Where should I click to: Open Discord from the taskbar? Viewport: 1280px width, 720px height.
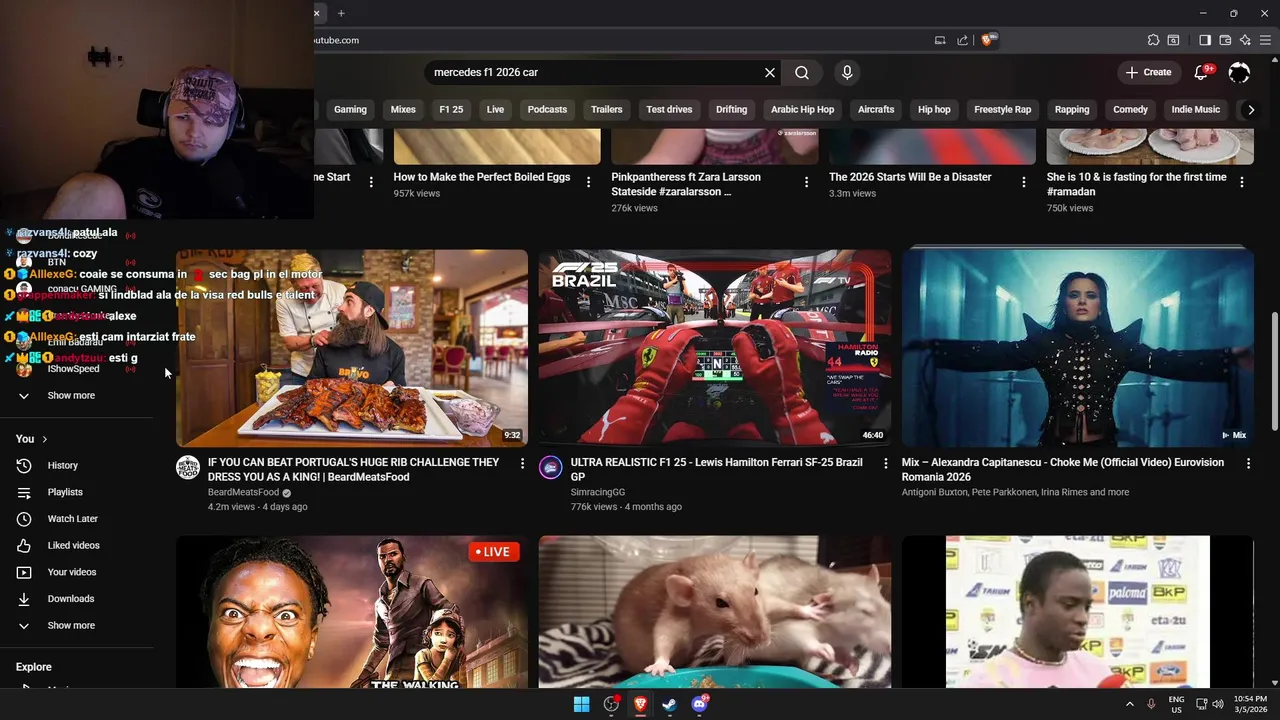click(699, 704)
